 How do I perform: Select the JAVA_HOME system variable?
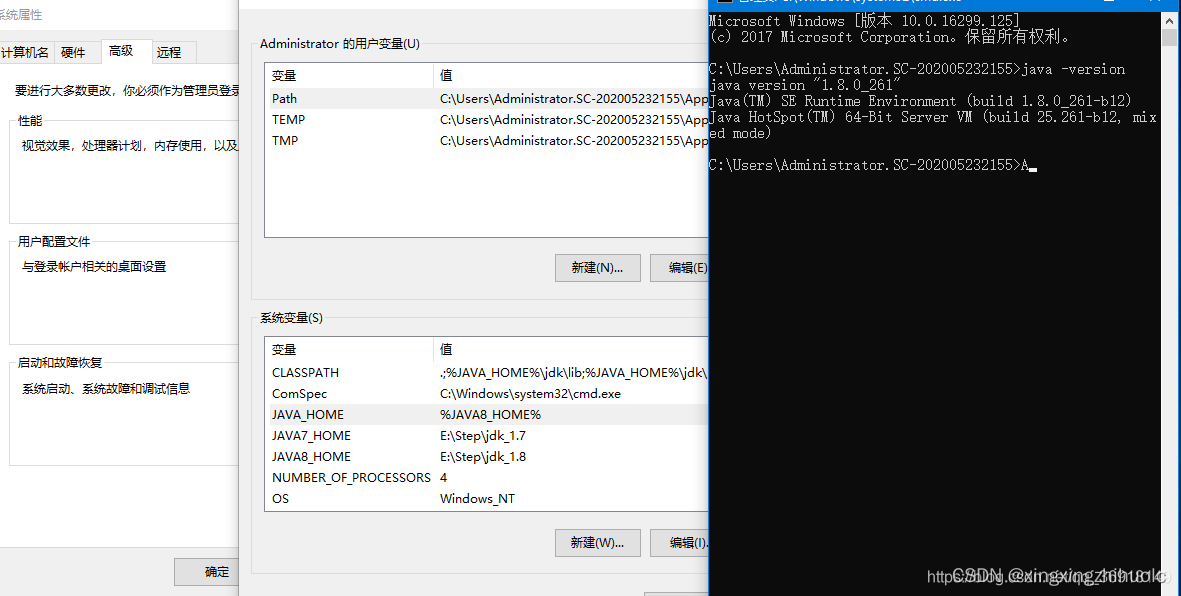point(488,415)
